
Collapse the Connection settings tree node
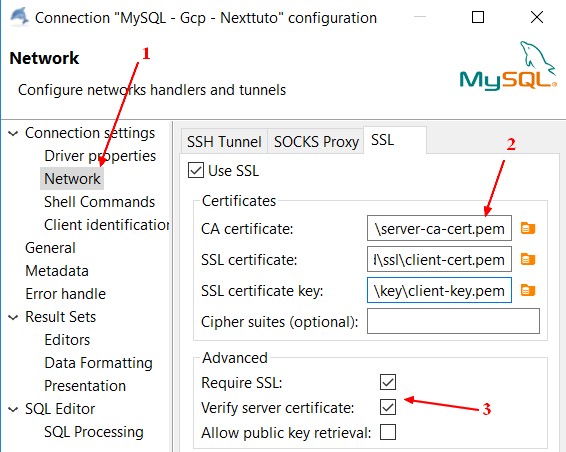click(13, 134)
